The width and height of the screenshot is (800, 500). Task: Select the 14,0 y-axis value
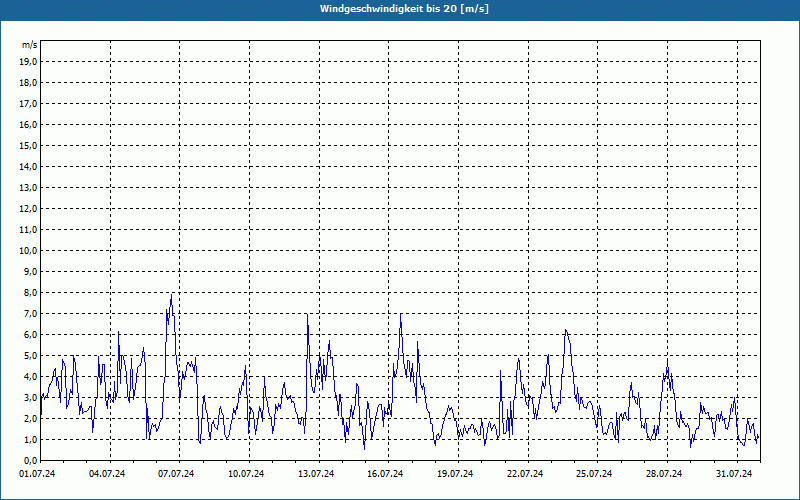click(28, 166)
